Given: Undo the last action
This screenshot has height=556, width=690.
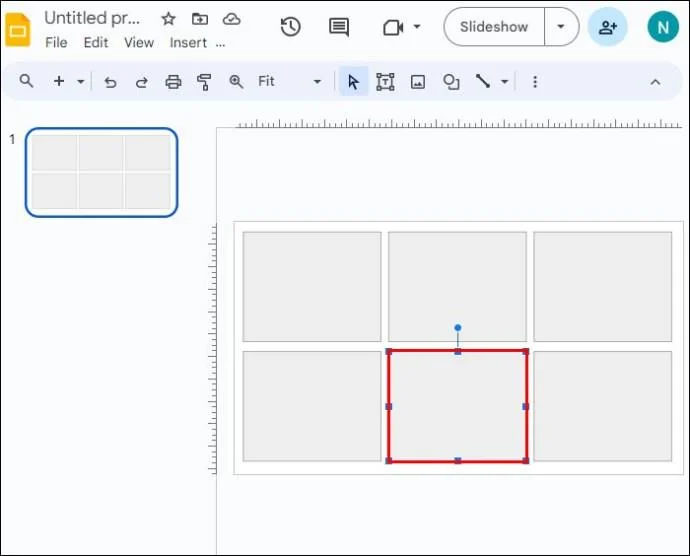Looking at the screenshot, I should pos(110,82).
